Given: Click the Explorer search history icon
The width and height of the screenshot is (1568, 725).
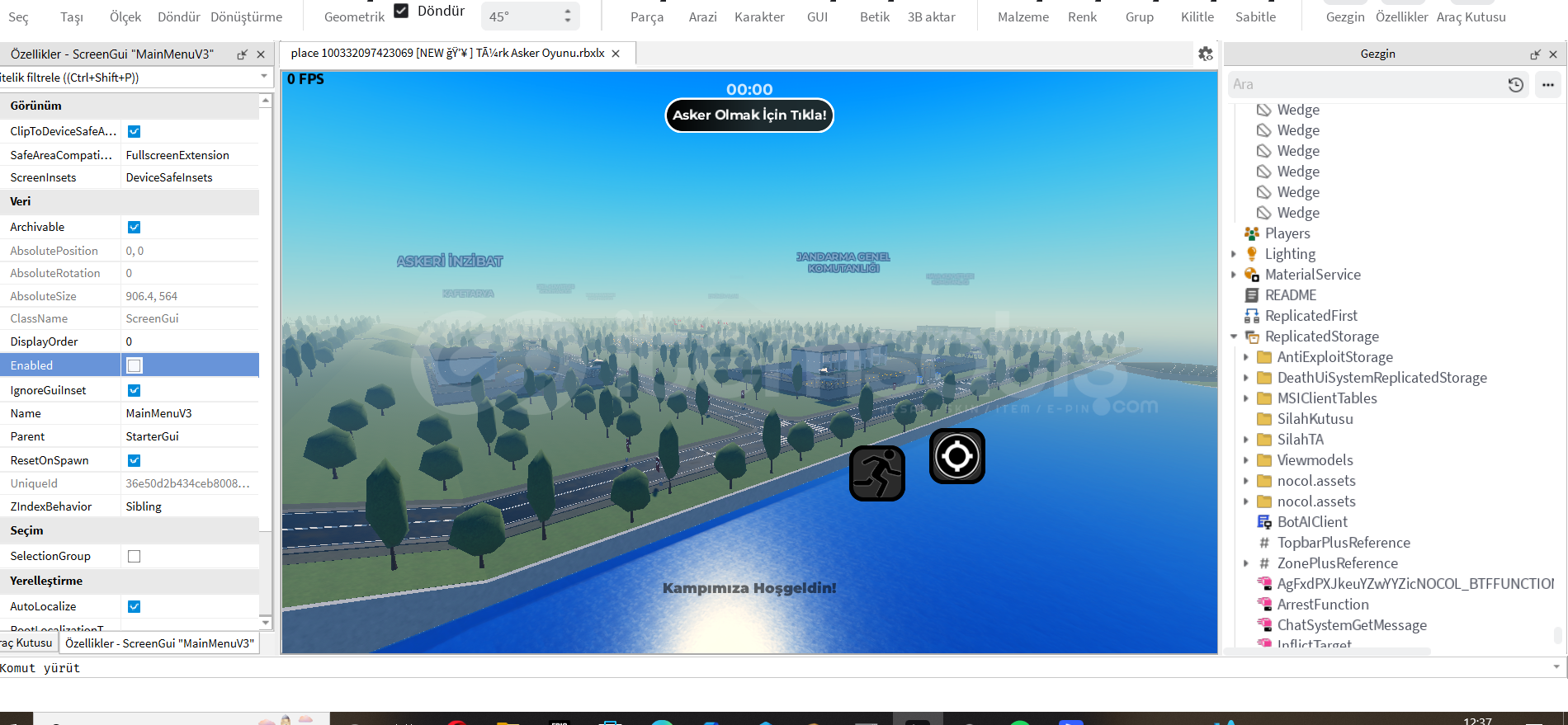Looking at the screenshot, I should 1516,84.
